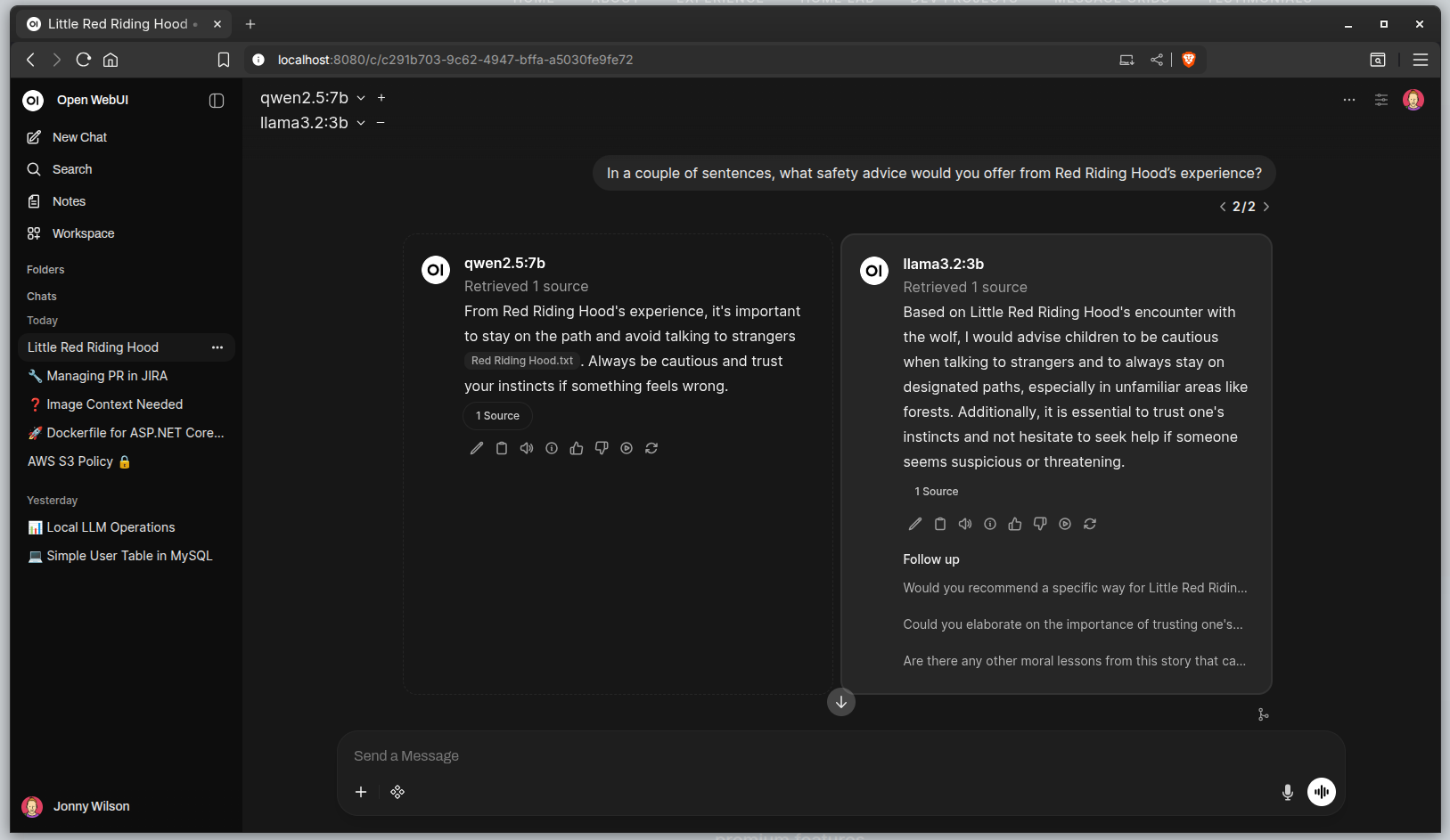Click the copy icon under qwen2.5:7b response
The image size is (1450, 840).
point(502,448)
